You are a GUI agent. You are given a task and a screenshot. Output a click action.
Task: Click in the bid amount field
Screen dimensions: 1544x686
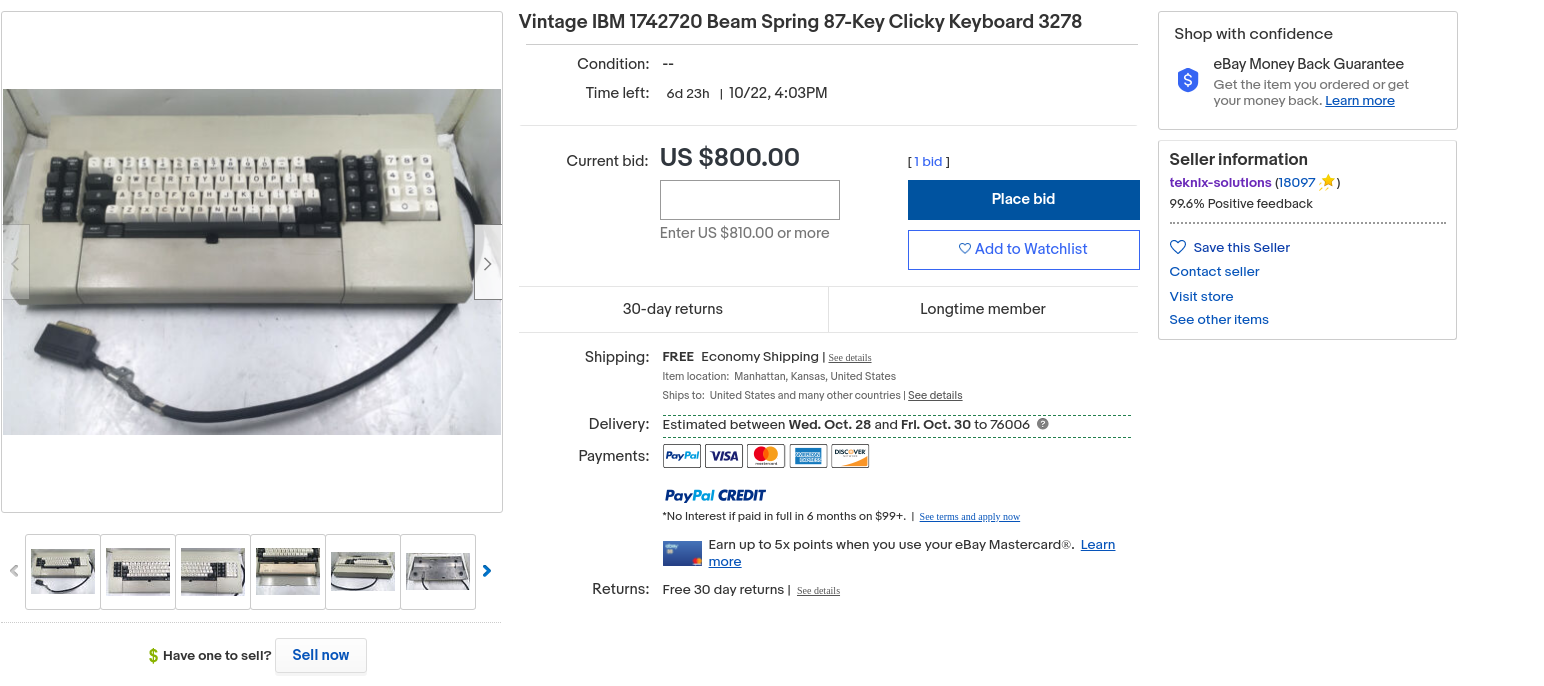[749, 200]
